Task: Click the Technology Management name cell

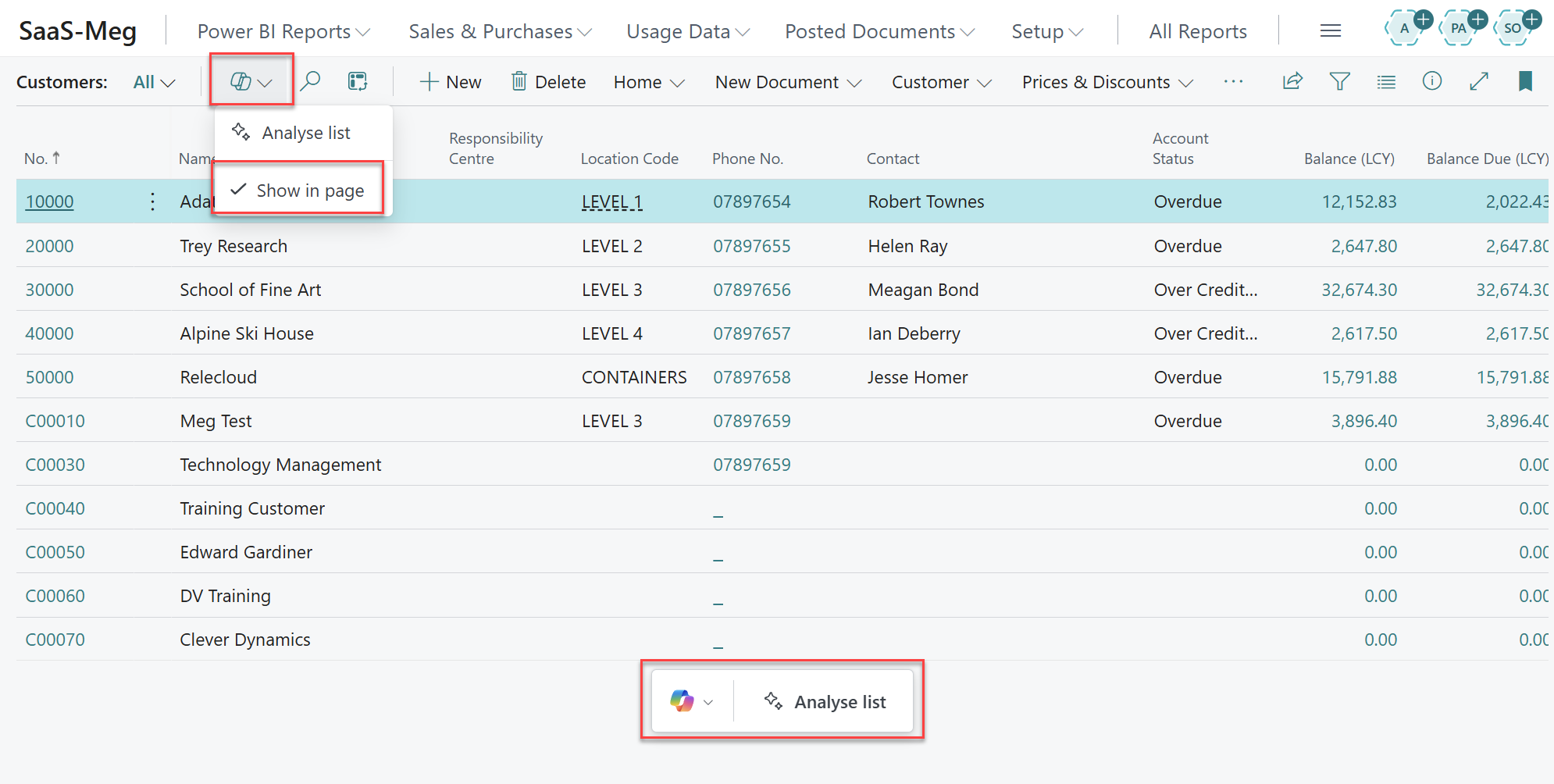Action: [x=280, y=465]
